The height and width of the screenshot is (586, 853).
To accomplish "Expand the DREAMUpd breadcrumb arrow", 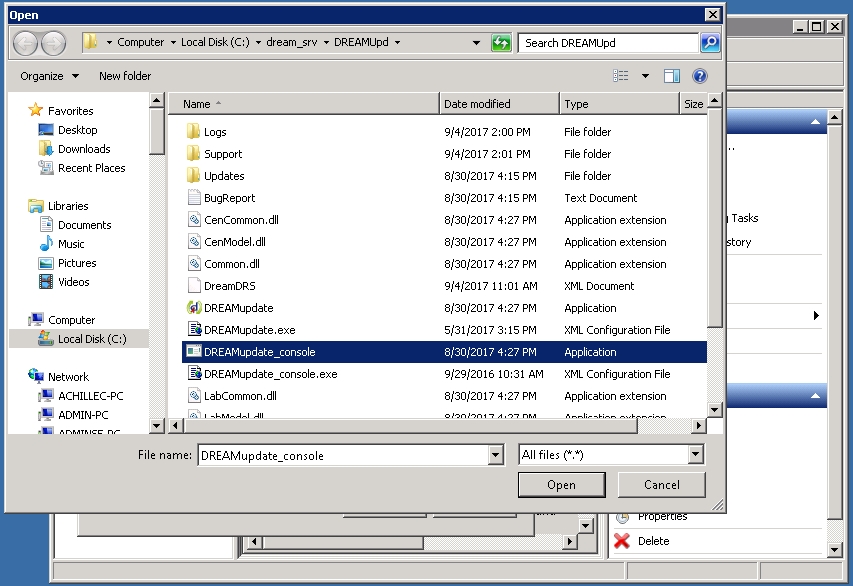I will tap(397, 42).
